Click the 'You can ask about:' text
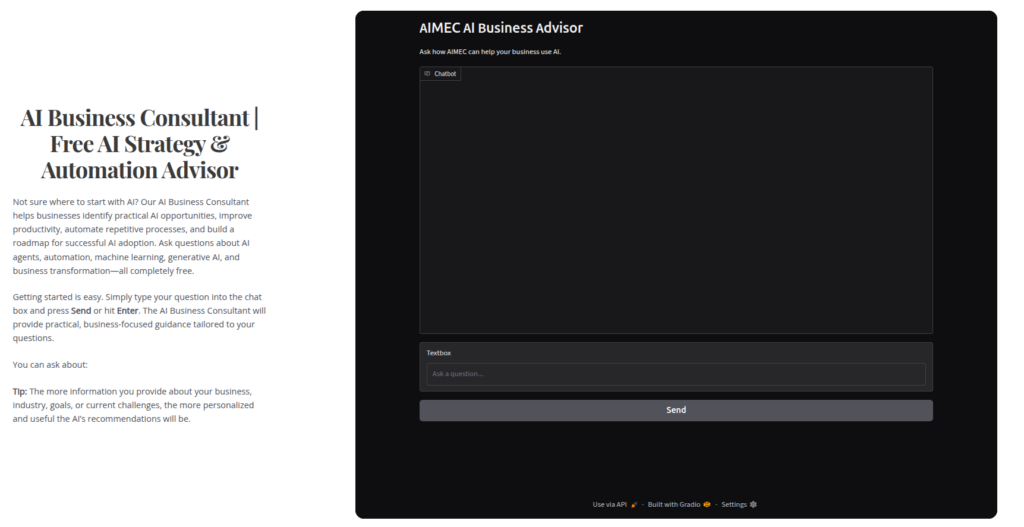 click(50, 364)
